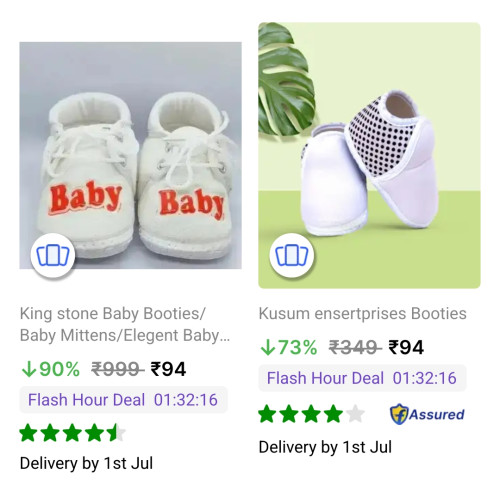
Task: Click green down arrow beside 90% discount
Action: tap(28, 369)
